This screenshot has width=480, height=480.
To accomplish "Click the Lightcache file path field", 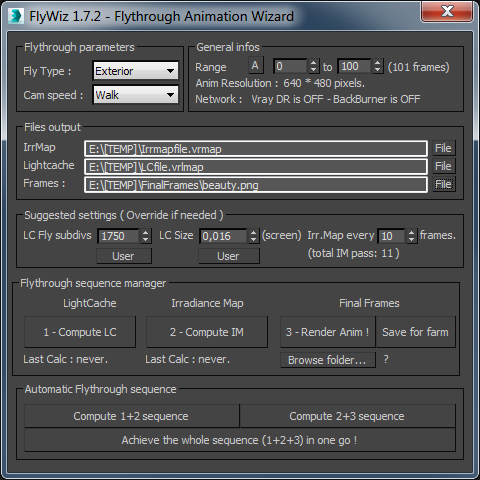I will [256, 167].
